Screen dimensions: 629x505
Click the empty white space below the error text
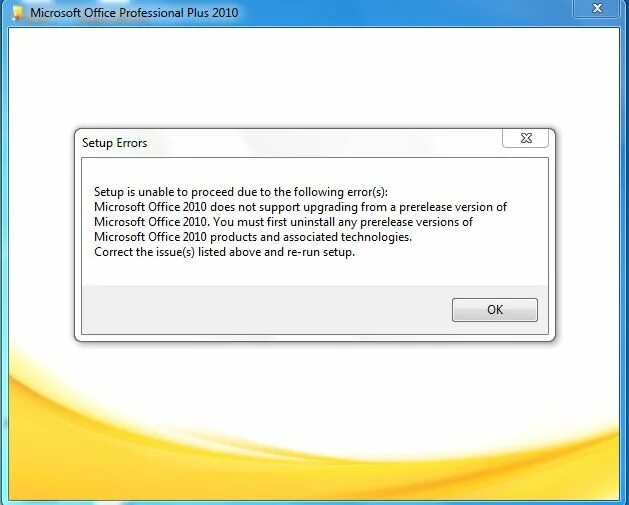(x=314, y=272)
